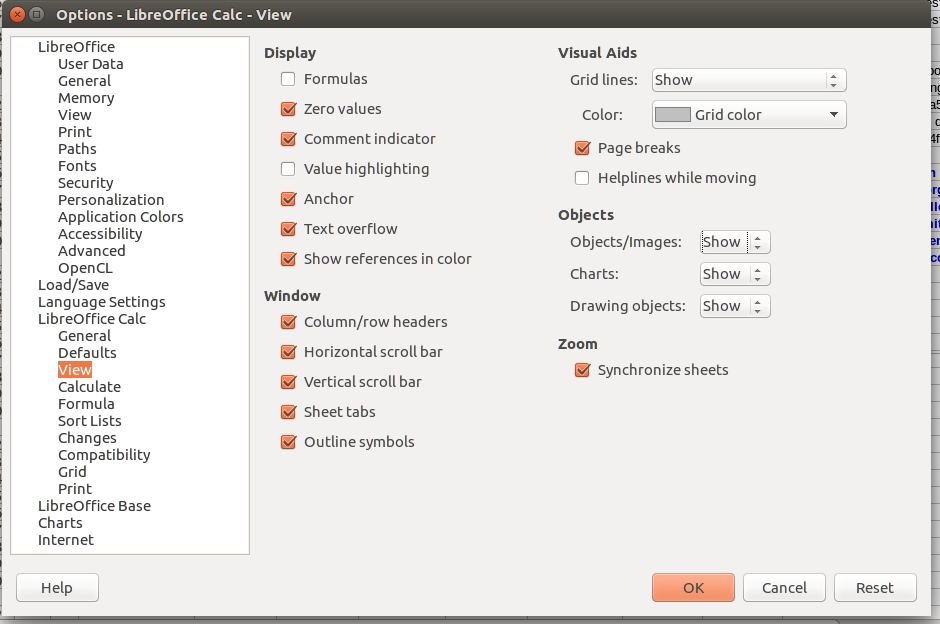Select Defaults under LibreOffice Calc
This screenshot has height=624, width=940.
pos(87,353)
